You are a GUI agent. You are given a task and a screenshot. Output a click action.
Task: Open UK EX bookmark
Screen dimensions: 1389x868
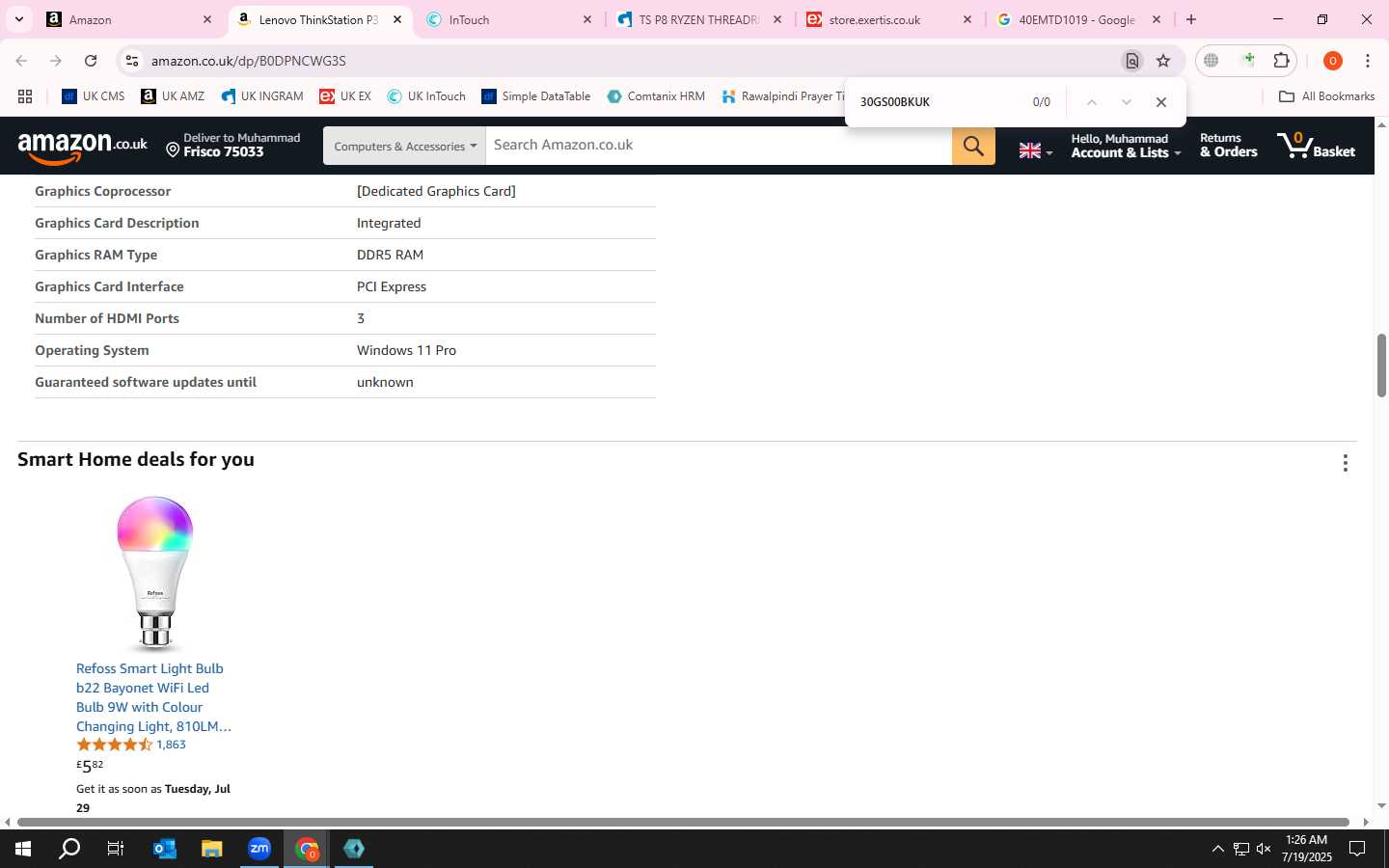[345, 96]
